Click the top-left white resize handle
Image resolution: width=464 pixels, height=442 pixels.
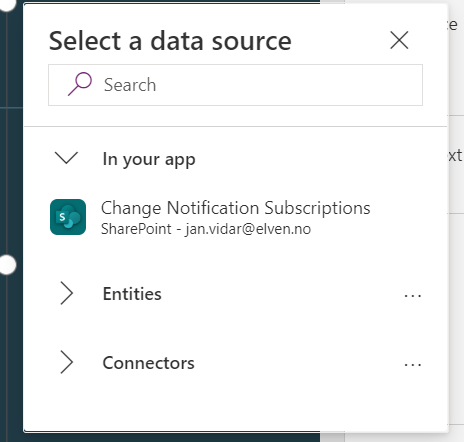7,4
